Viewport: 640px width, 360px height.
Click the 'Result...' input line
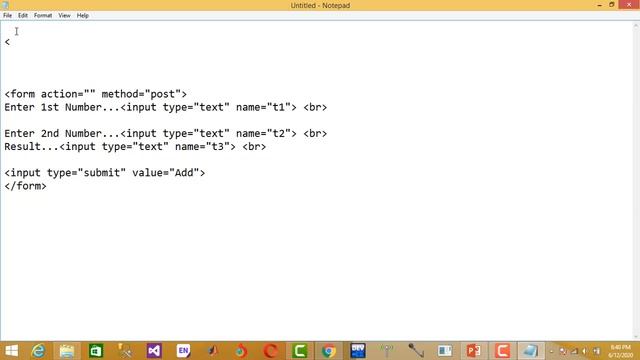pyautogui.click(x=135, y=147)
